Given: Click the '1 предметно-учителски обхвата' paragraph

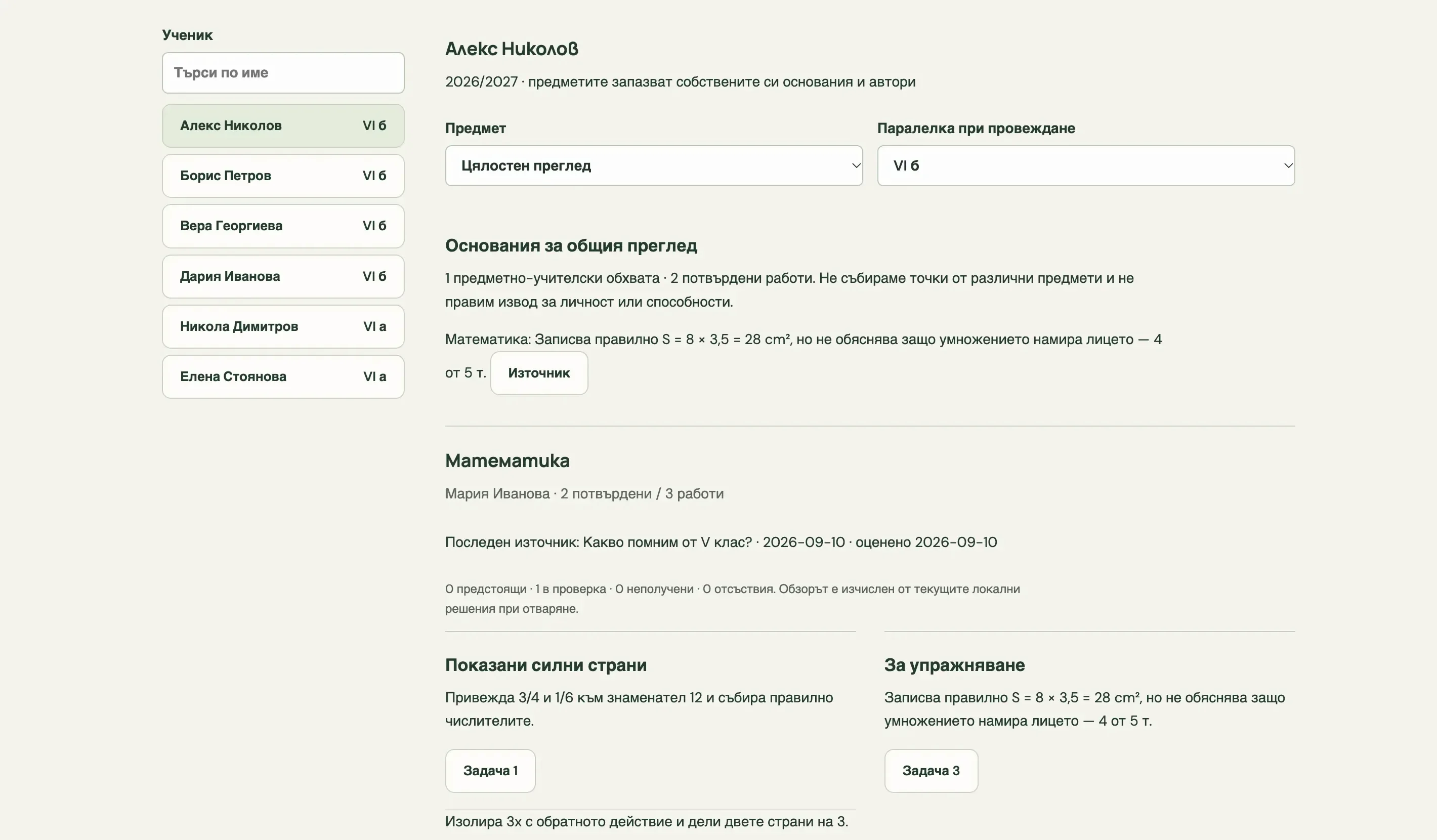Looking at the screenshot, I should pos(789,289).
